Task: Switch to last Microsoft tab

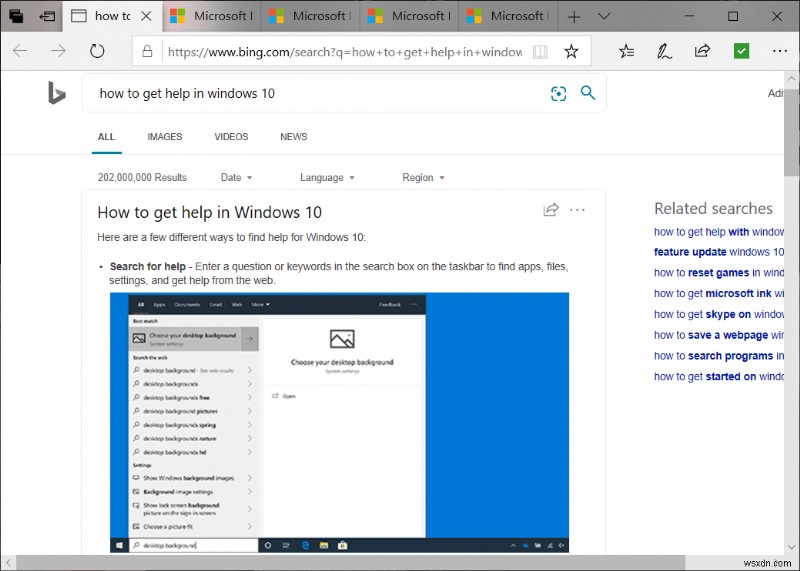Action: (507, 16)
